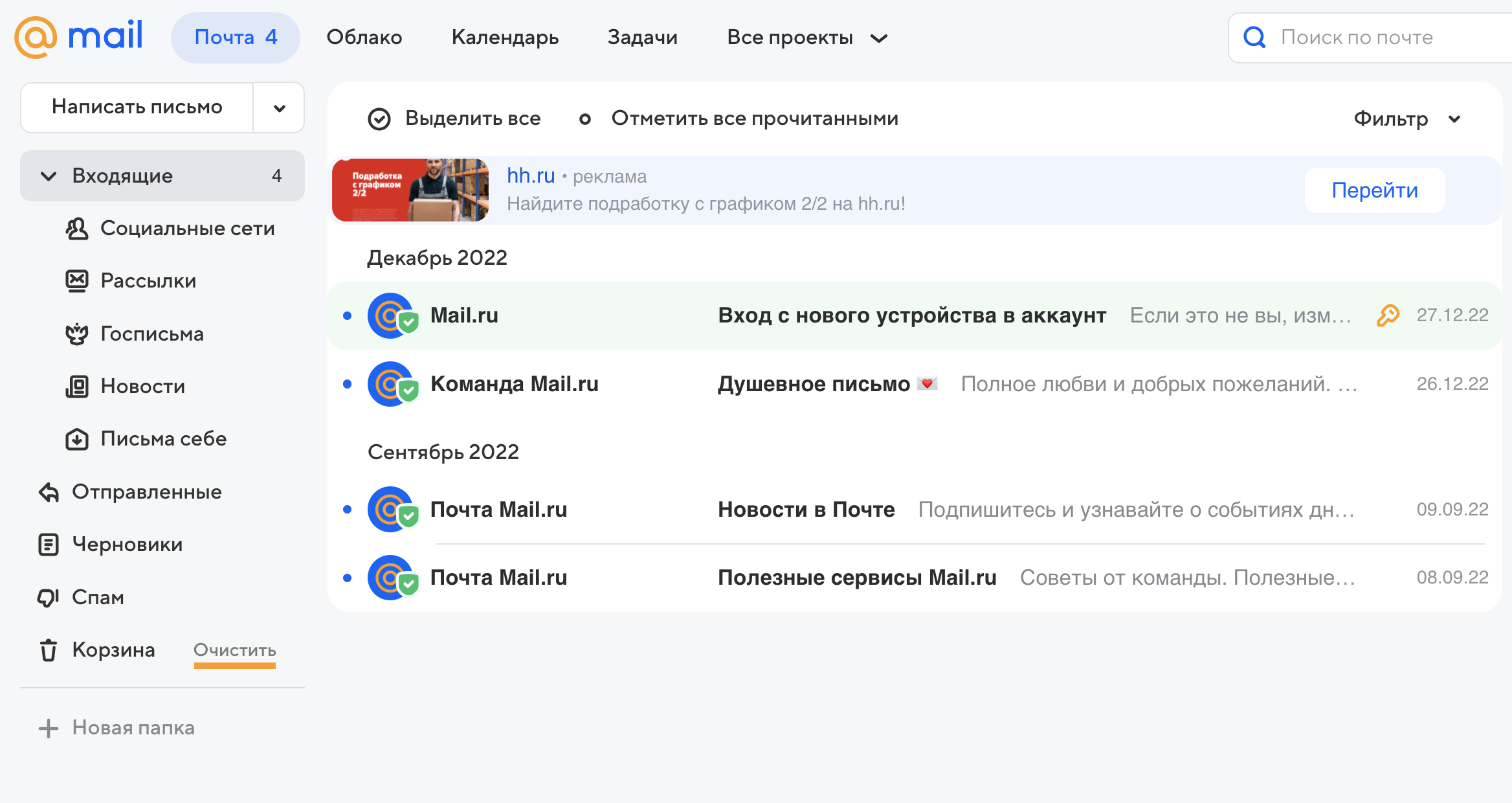Click the key icon on the login alert email
The image size is (1512, 803).
[x=1388, y=315]
